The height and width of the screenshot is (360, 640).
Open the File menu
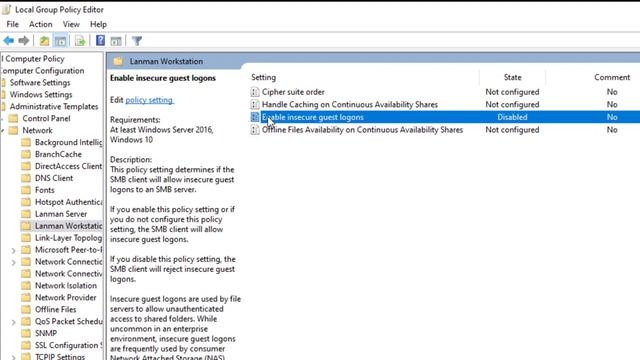coord(12,24)
